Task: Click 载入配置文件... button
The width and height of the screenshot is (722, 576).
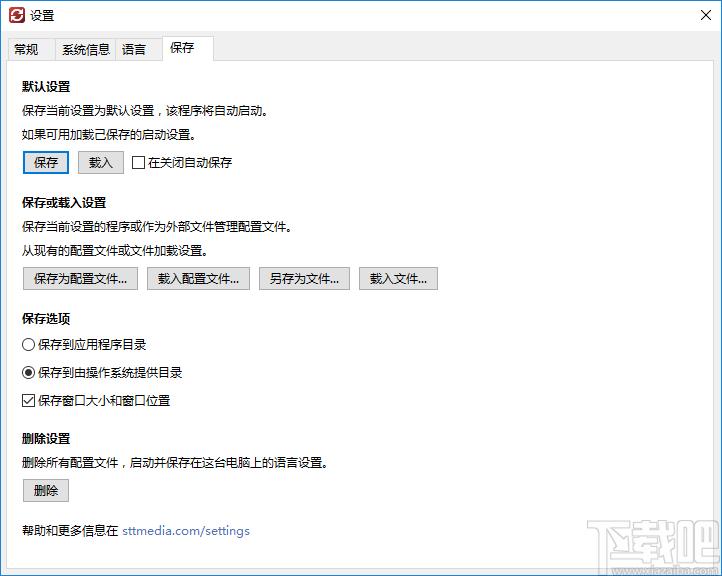Action: click(x=198, y=279)
